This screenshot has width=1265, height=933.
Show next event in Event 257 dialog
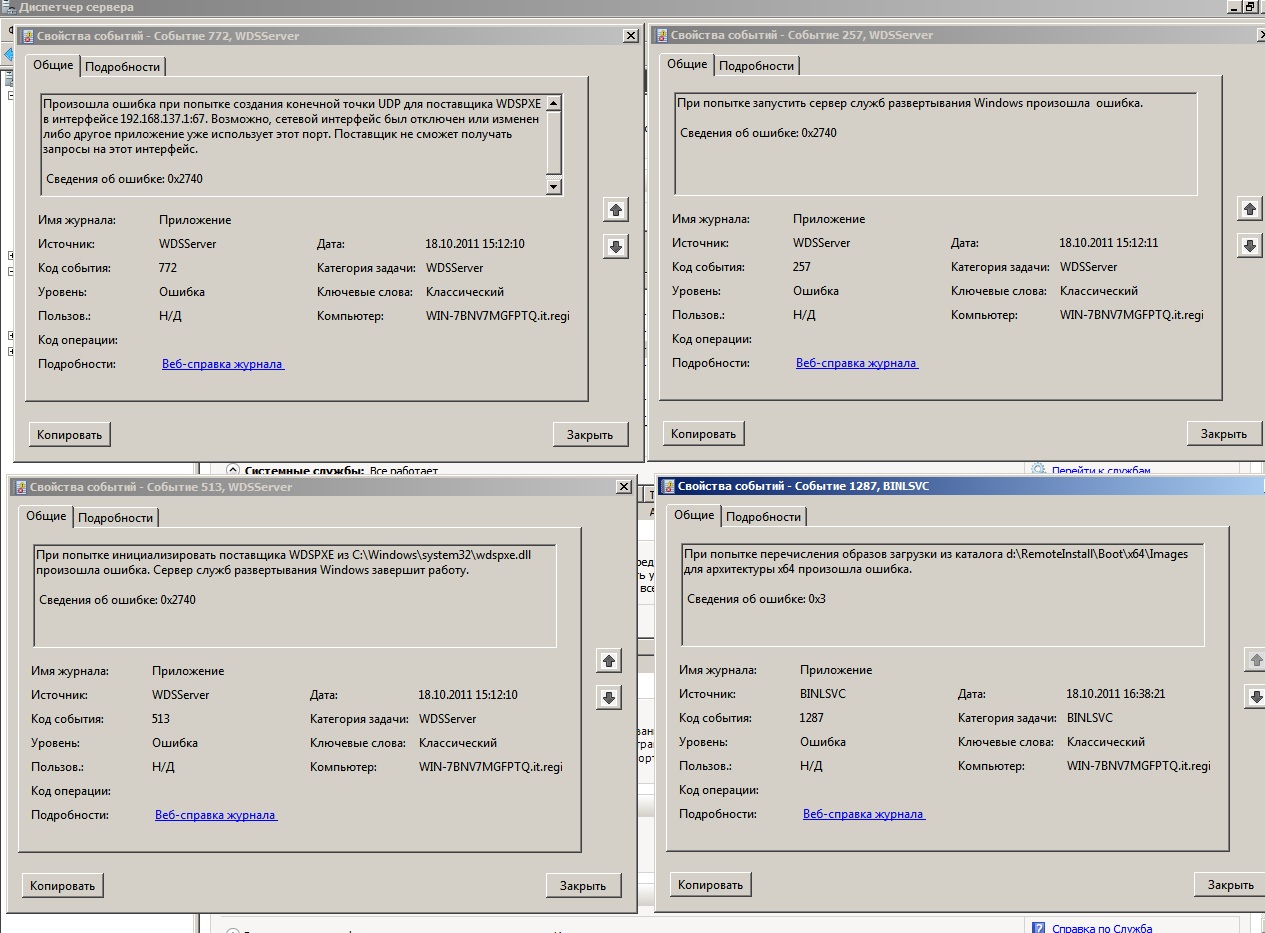click(x=1249, y=246)
